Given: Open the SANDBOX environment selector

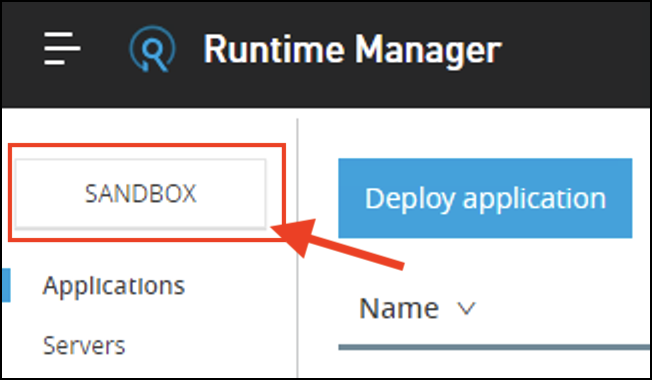Looking at the screenshot, I should [141, 193].
